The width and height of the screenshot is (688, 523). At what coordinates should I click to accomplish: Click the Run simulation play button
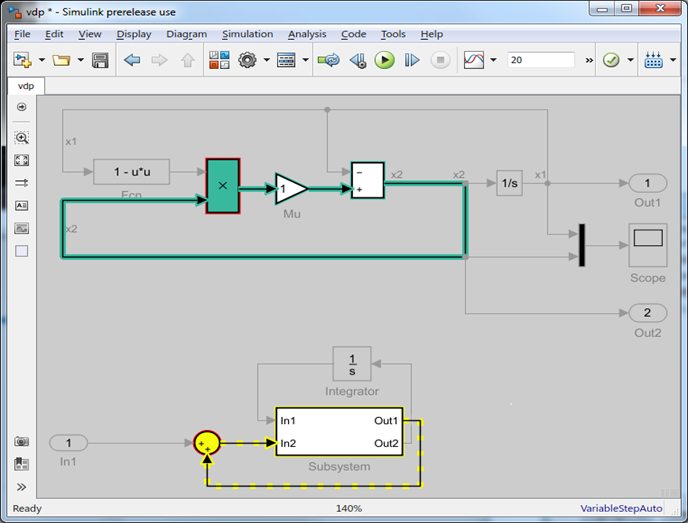coord(384,60)
